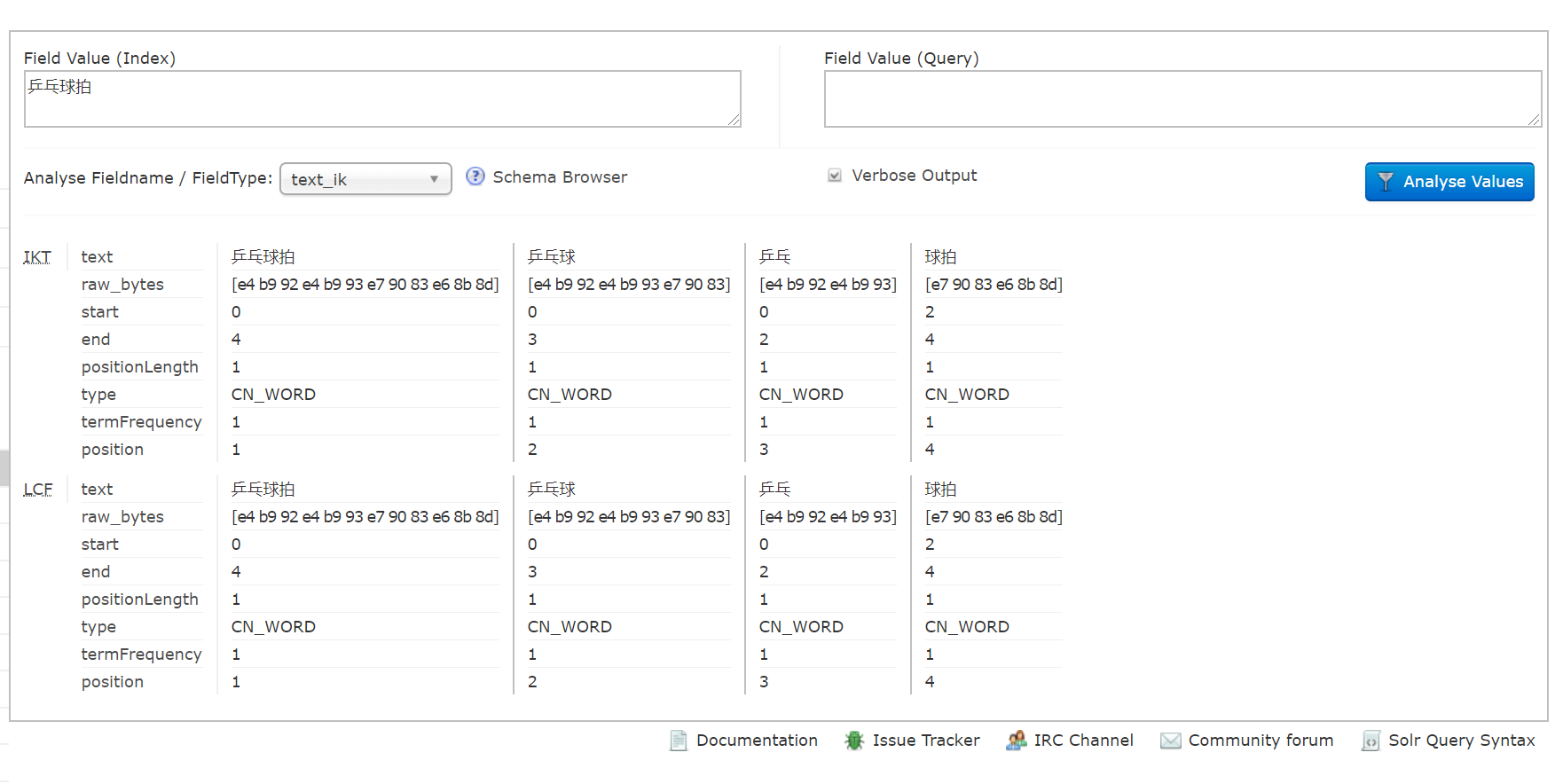The height and width of the screenshot is (784, 1563).
Task: Open the Solr Query Syntax link
Action: (1461, 741)
